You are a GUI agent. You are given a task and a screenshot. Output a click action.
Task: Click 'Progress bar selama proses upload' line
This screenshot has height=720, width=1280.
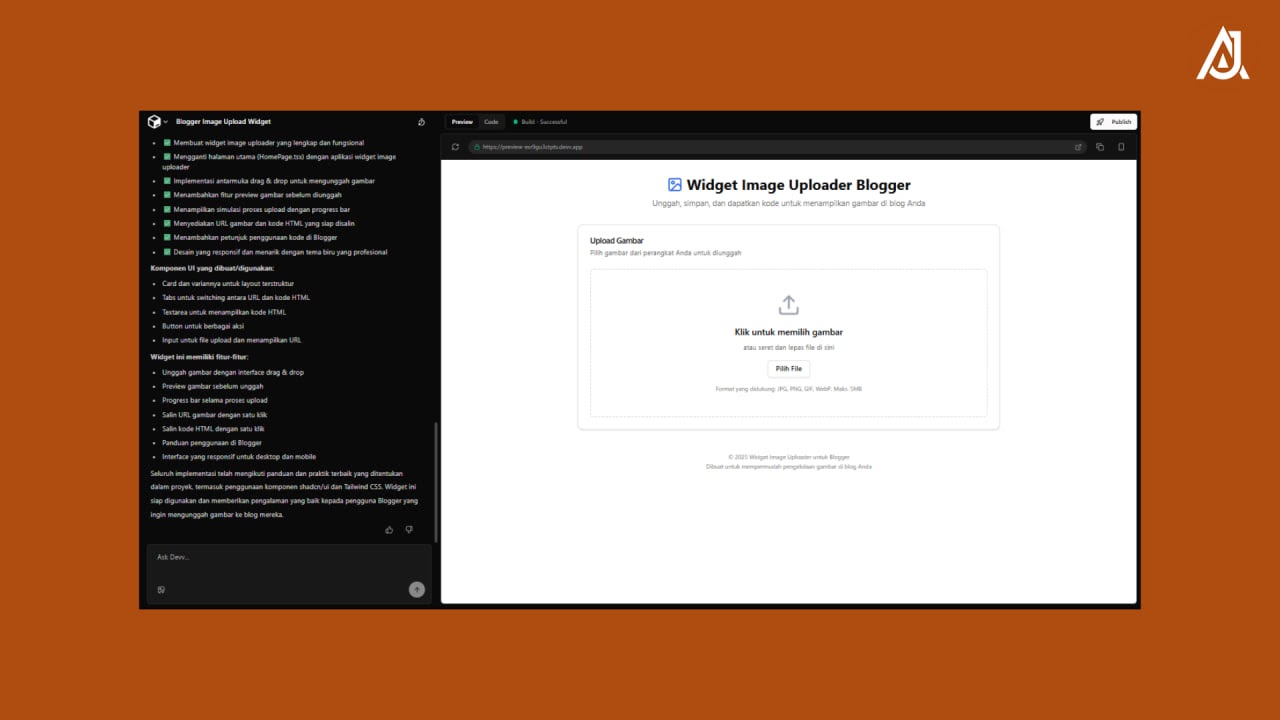[x=215, y=400]
